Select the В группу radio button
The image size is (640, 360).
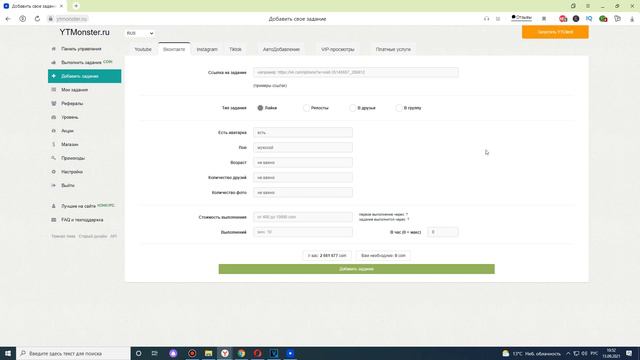point(399,108)
